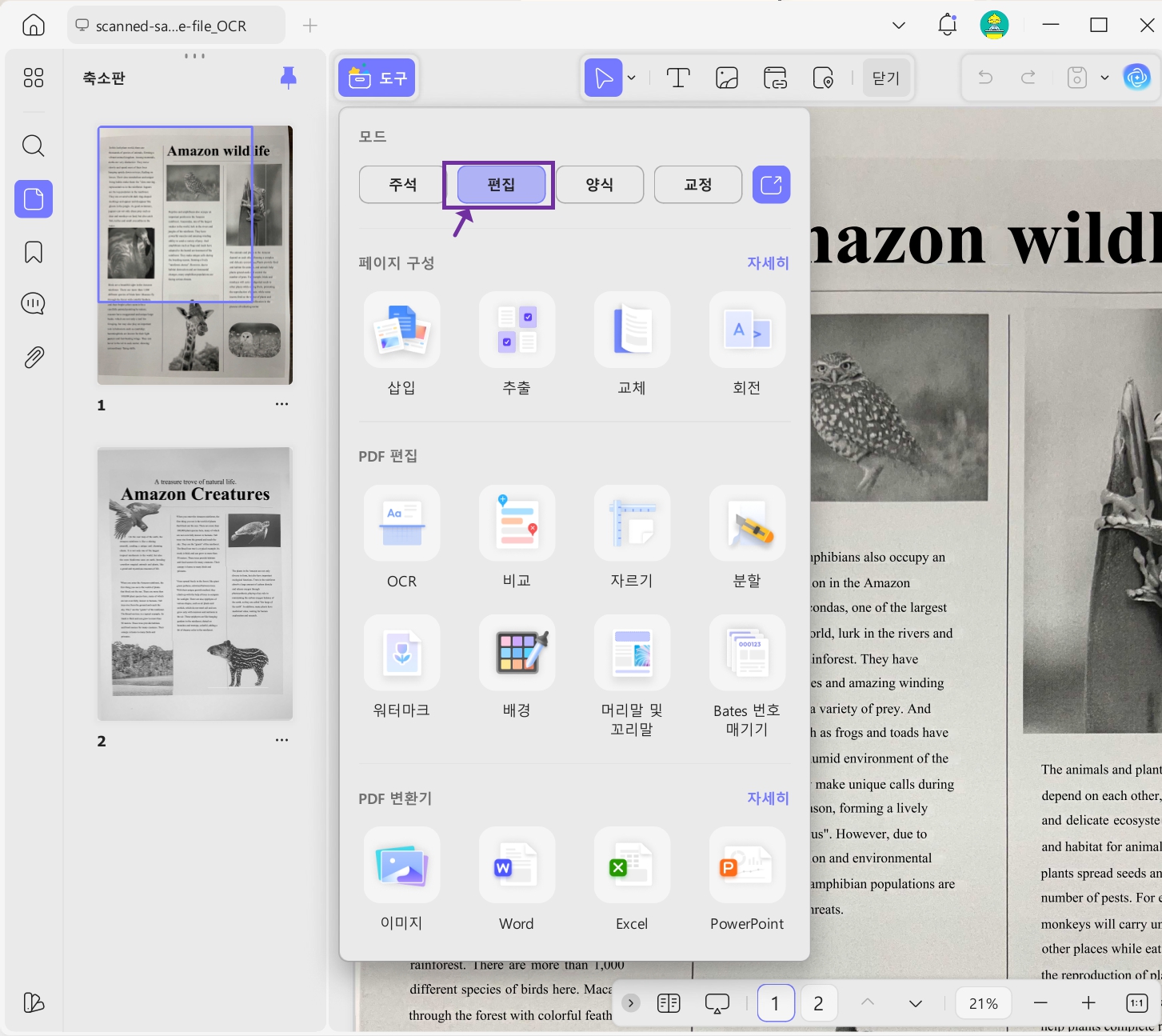This screenshot has height=1036, width=1162.
Task: Open the search panel icon
Action: click(x=34, y=146)
